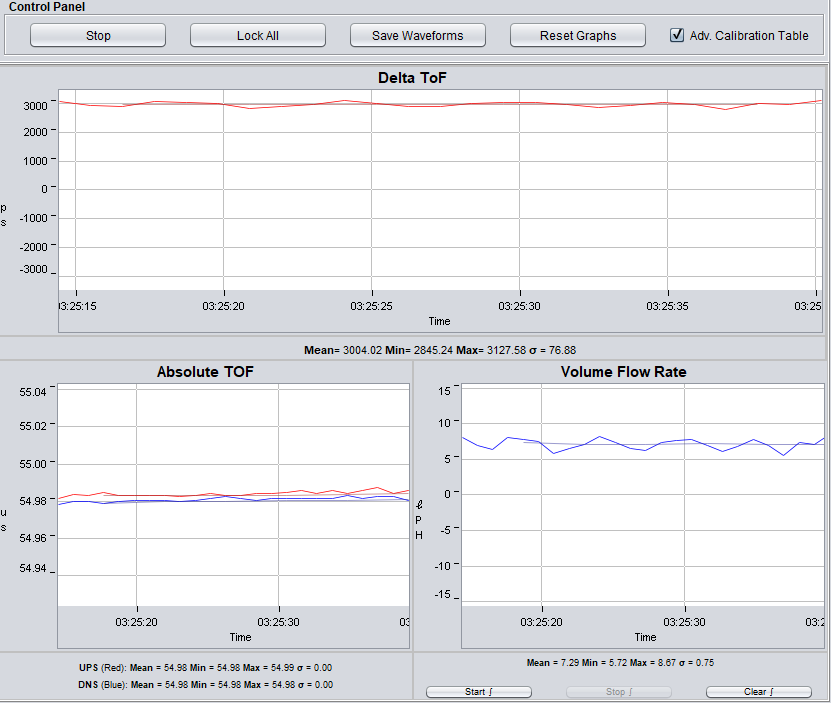Screen dimensions: 831x703
Task: Start integration using the Start ∫ button
Action: coord(478,691)
